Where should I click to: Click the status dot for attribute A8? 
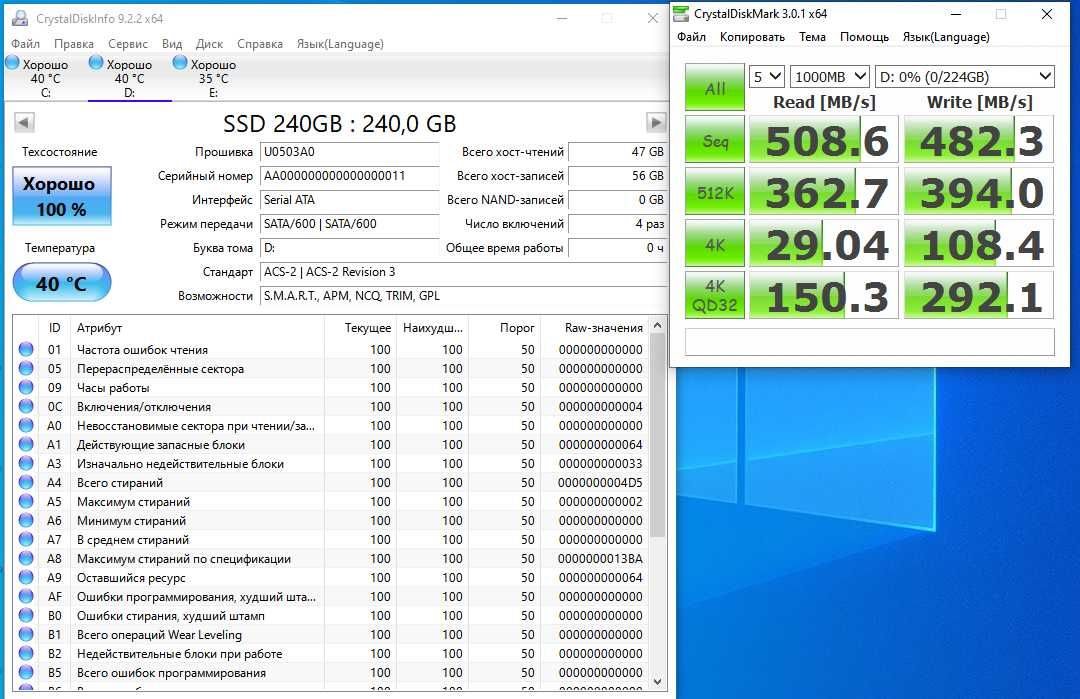26,559
